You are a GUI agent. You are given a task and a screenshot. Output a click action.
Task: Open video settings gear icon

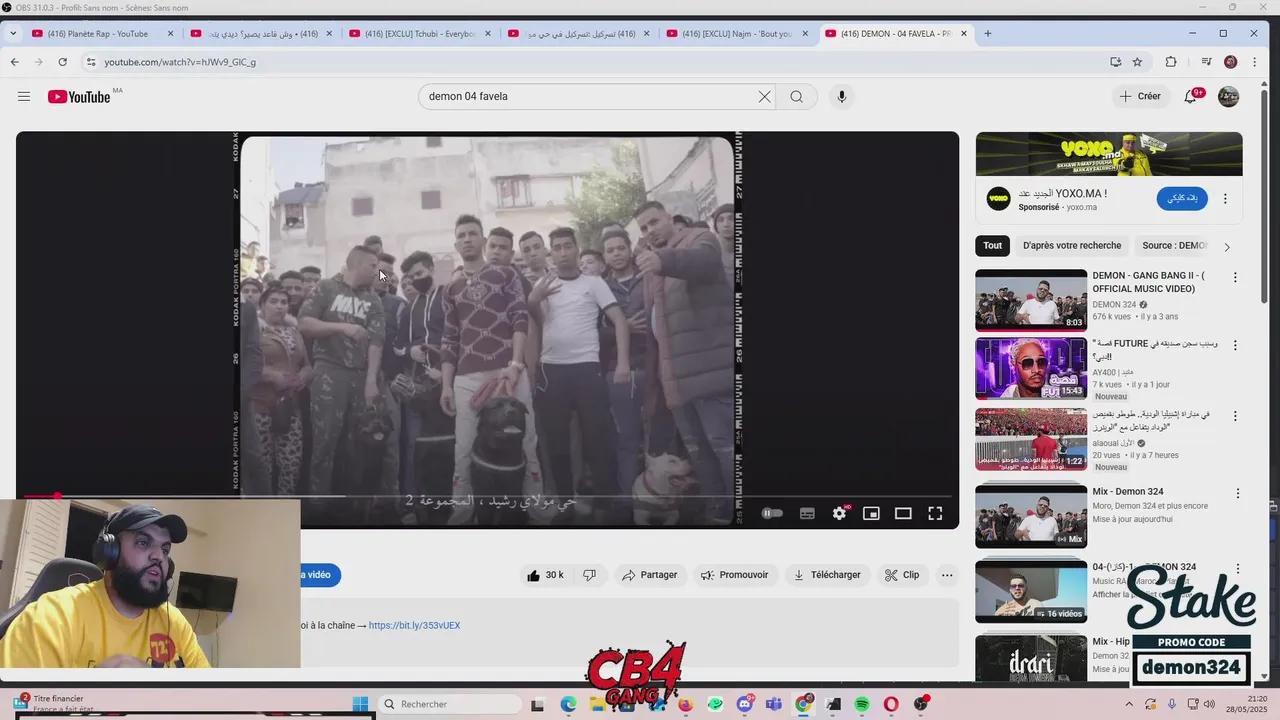click(840, 513)
